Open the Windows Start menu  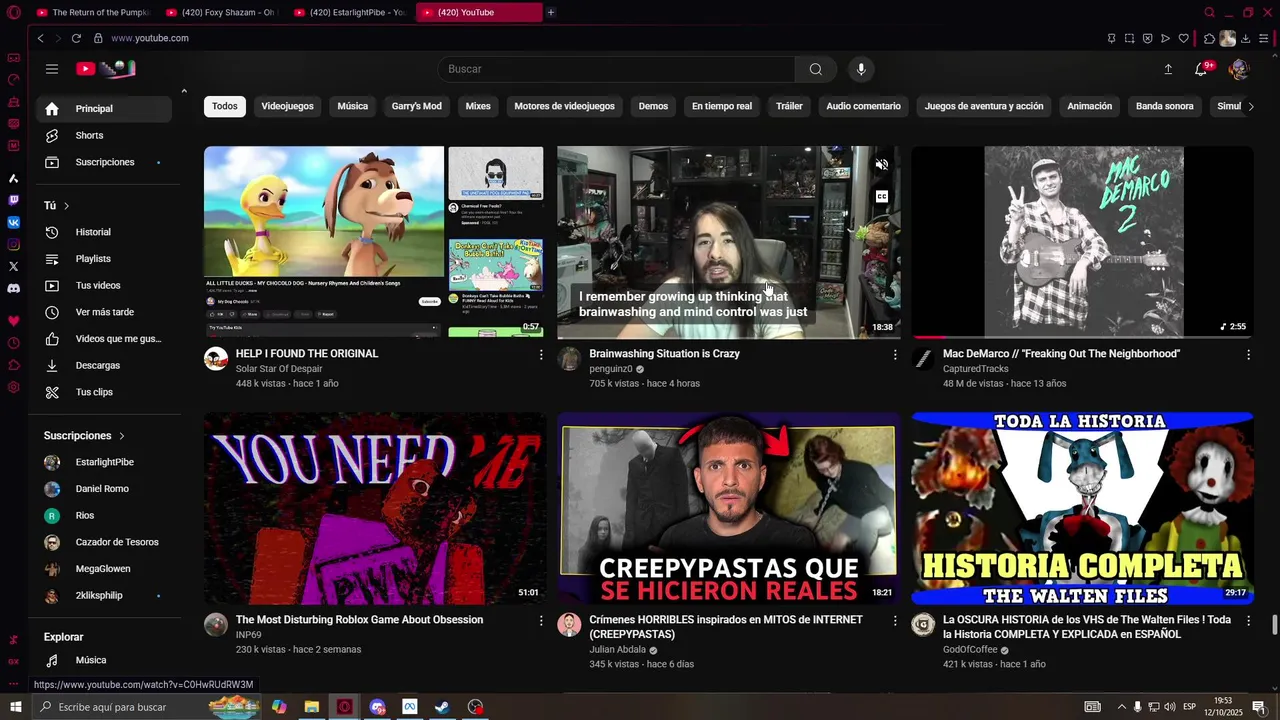(x=15, y=707)
